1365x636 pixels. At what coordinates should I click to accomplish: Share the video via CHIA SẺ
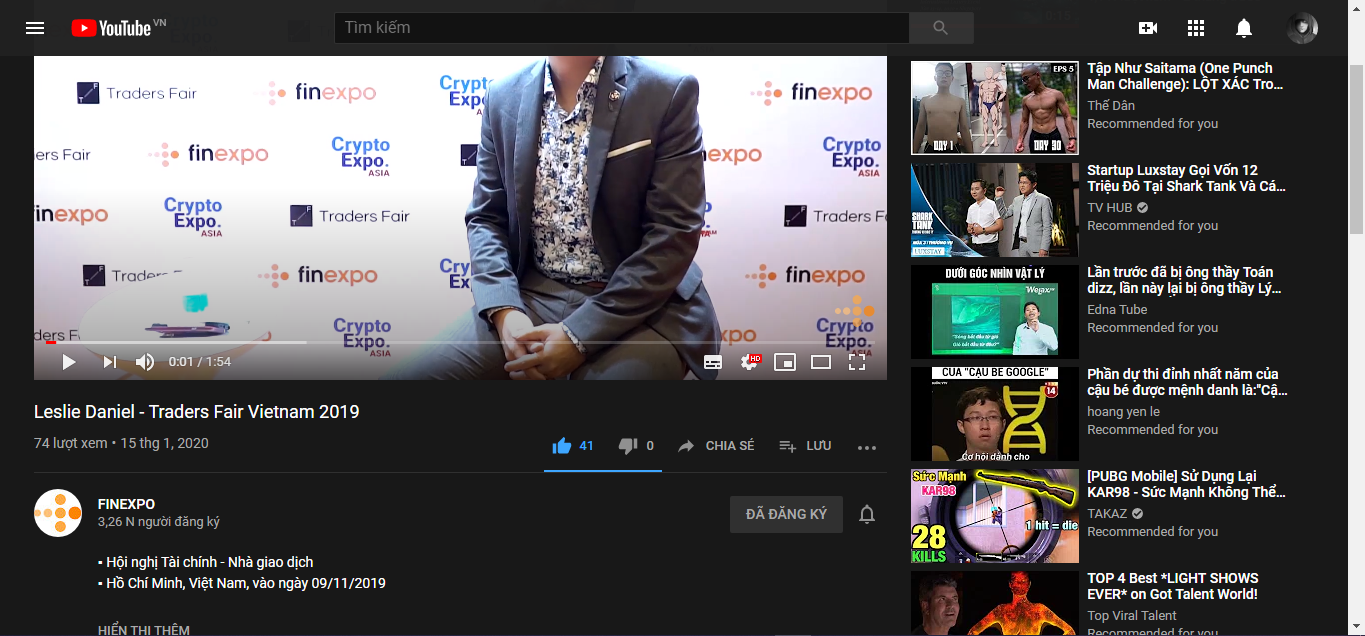pos(716,446)
